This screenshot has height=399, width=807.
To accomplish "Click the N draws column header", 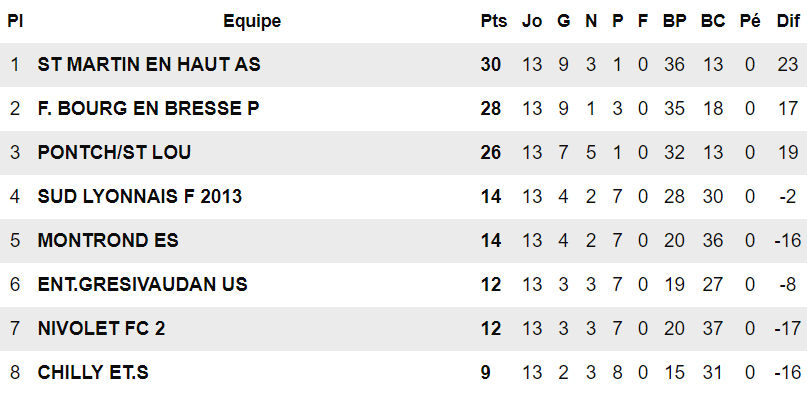I will 591,21.
